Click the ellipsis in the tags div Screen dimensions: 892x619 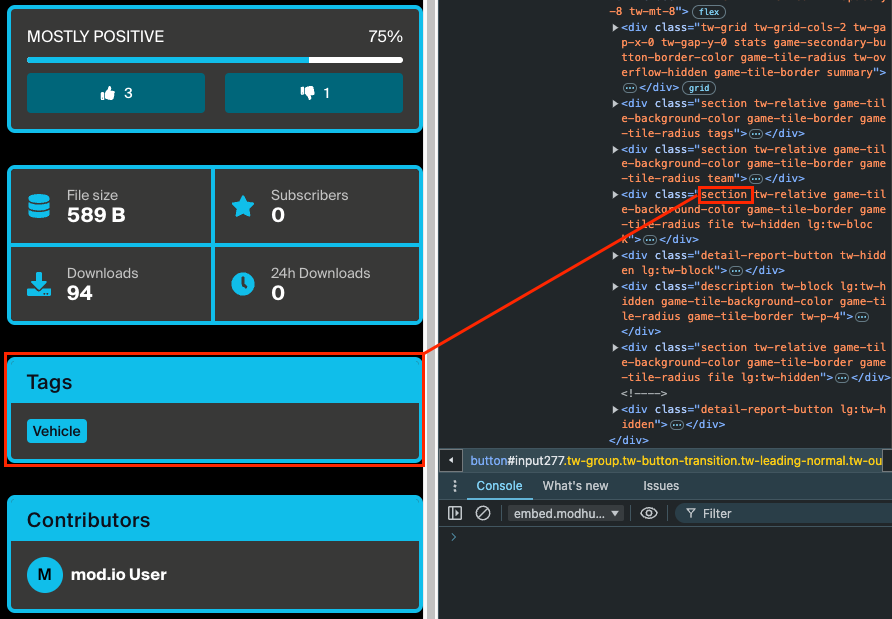756,134
